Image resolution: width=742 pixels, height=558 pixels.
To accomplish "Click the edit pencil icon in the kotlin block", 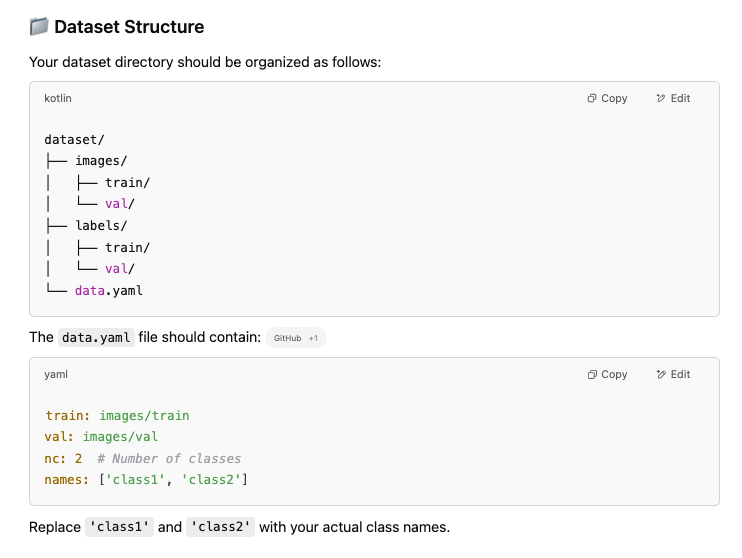I will pyautogui.click(x=661, y=98).
